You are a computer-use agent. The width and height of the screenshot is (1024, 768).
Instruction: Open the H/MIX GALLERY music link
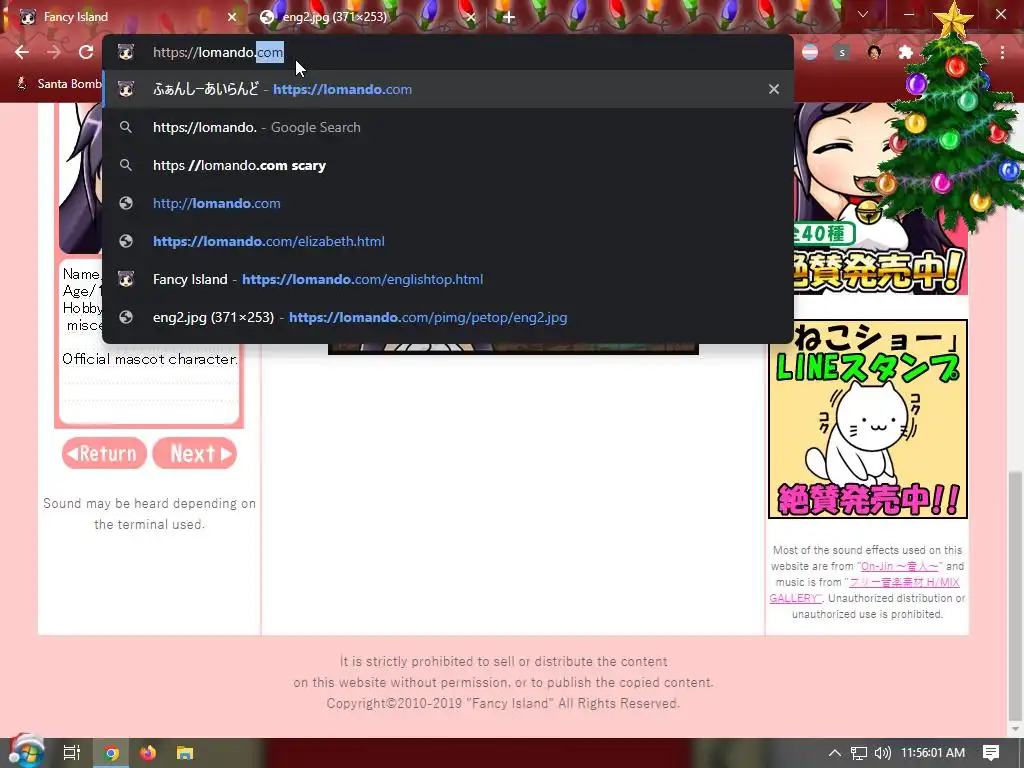(865, 590)
